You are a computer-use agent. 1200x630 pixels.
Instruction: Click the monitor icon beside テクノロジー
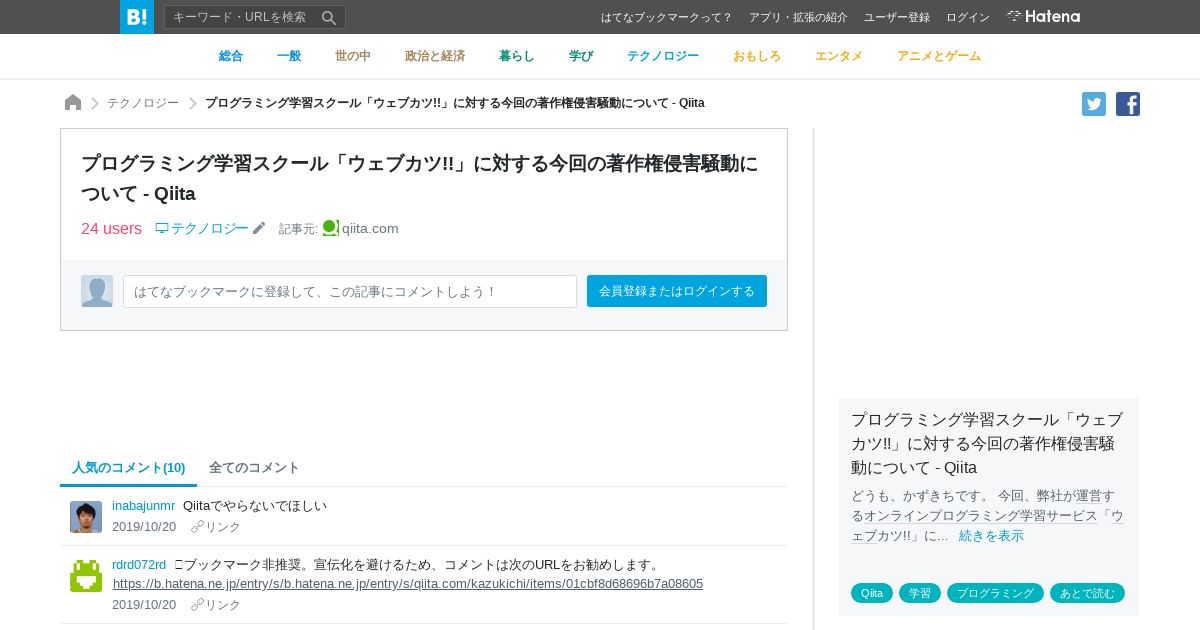pyautogui.click(x=162, y=228)
